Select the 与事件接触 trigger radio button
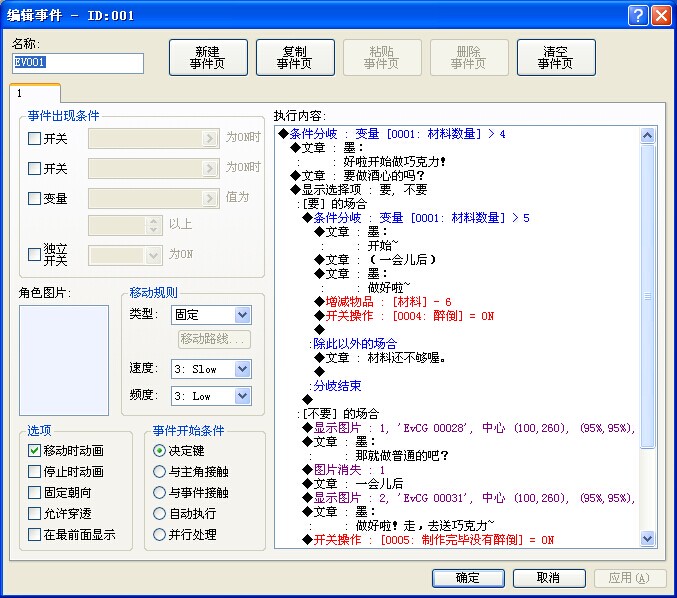This screenshot has height=598, width=677. [x=159, y=493]
